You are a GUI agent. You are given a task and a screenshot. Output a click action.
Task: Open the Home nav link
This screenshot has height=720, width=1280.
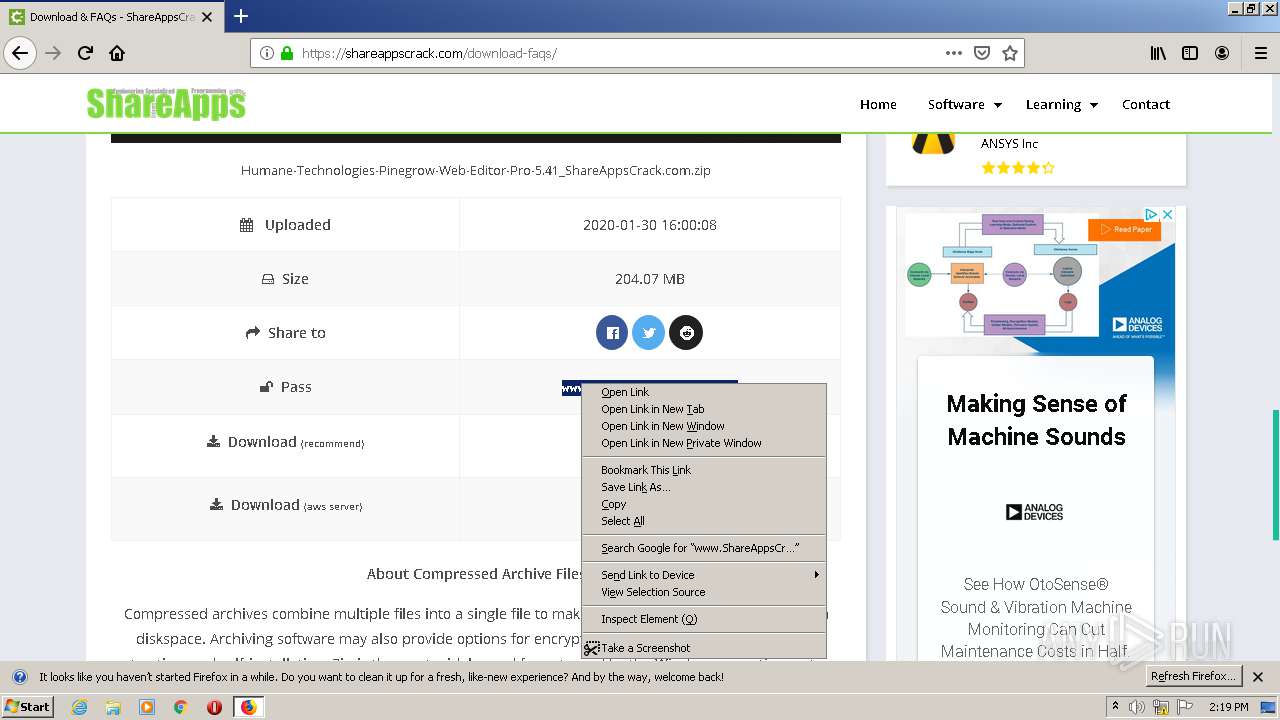(878, 104)
